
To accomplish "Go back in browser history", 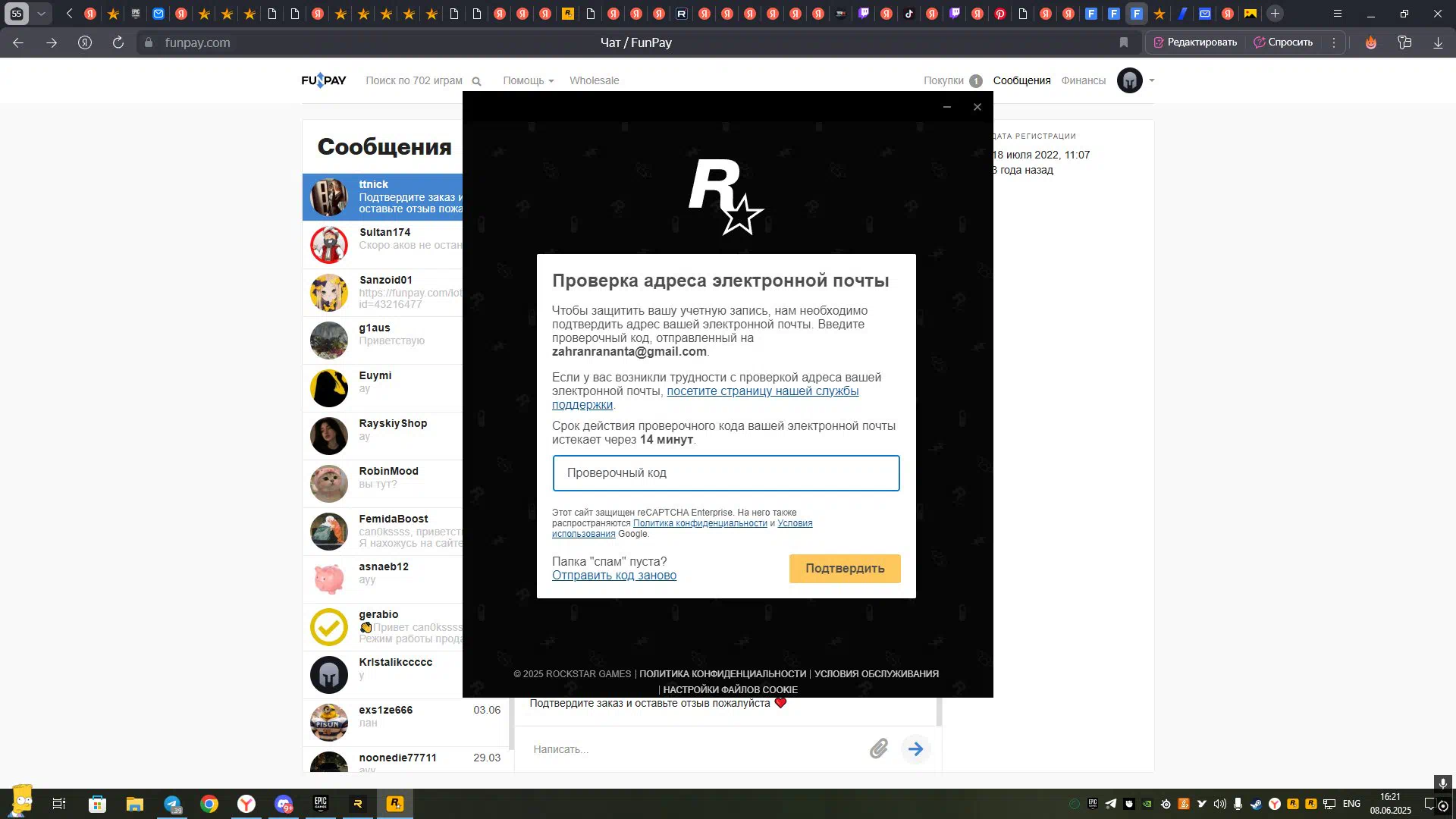I will 18,42.
